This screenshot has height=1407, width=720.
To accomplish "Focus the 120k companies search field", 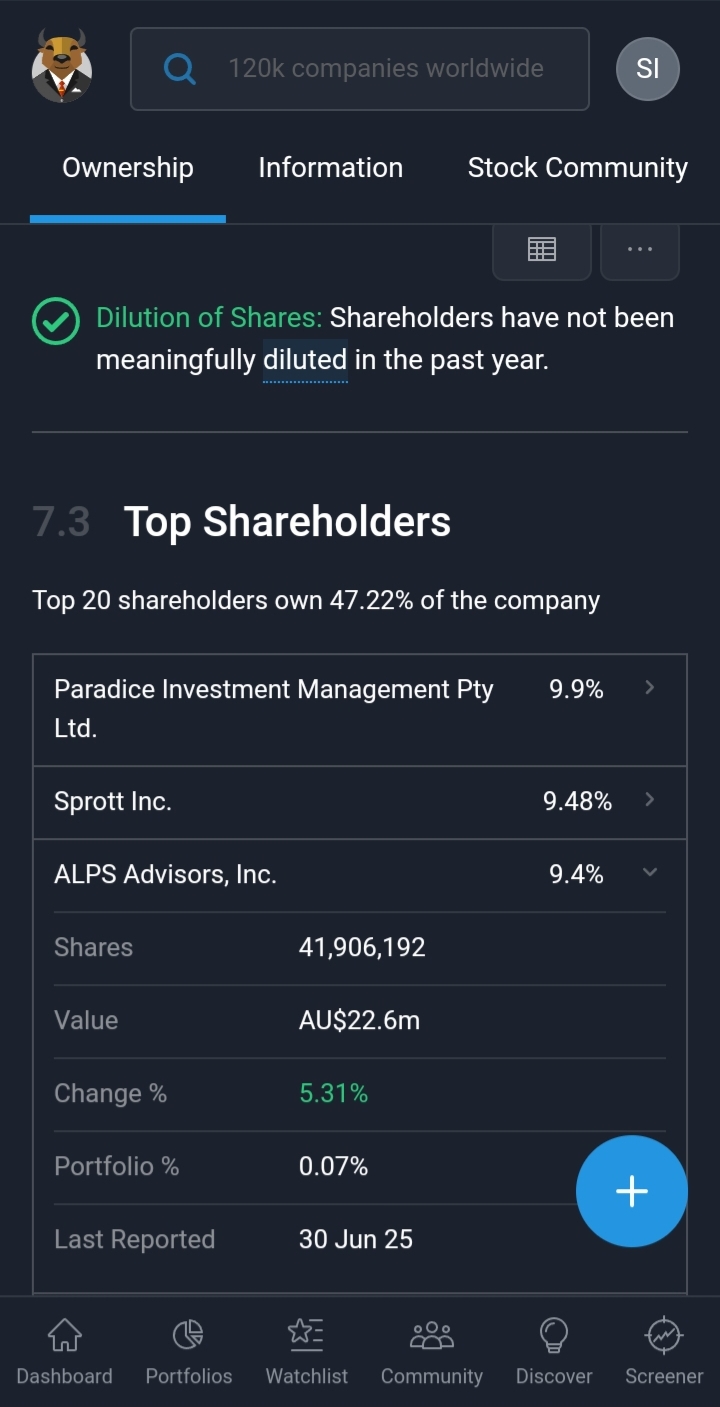I will [360, 69].
